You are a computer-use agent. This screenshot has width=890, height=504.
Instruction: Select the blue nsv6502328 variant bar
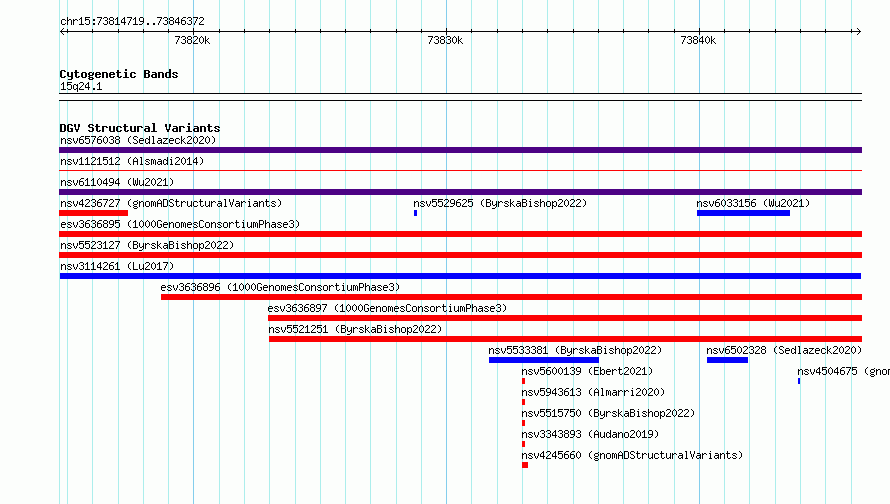point(727,360)
